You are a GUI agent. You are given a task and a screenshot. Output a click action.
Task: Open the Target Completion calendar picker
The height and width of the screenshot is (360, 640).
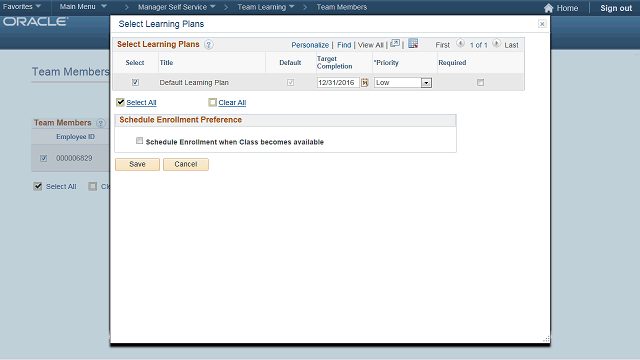click(364, 82)
